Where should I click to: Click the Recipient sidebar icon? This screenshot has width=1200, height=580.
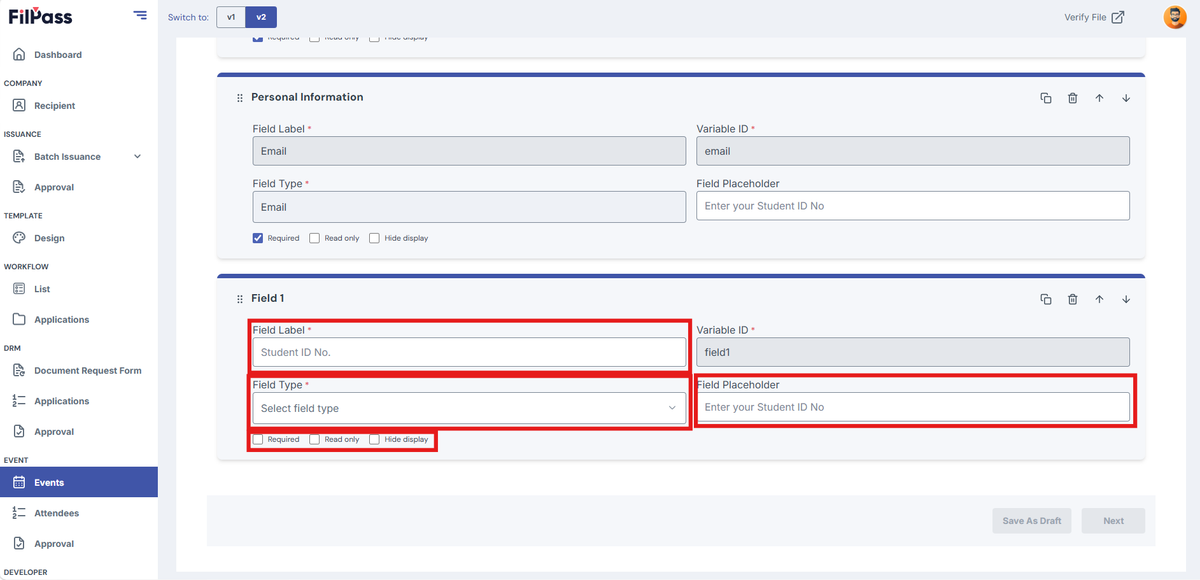pyautogui.click(x=19, y=105)
